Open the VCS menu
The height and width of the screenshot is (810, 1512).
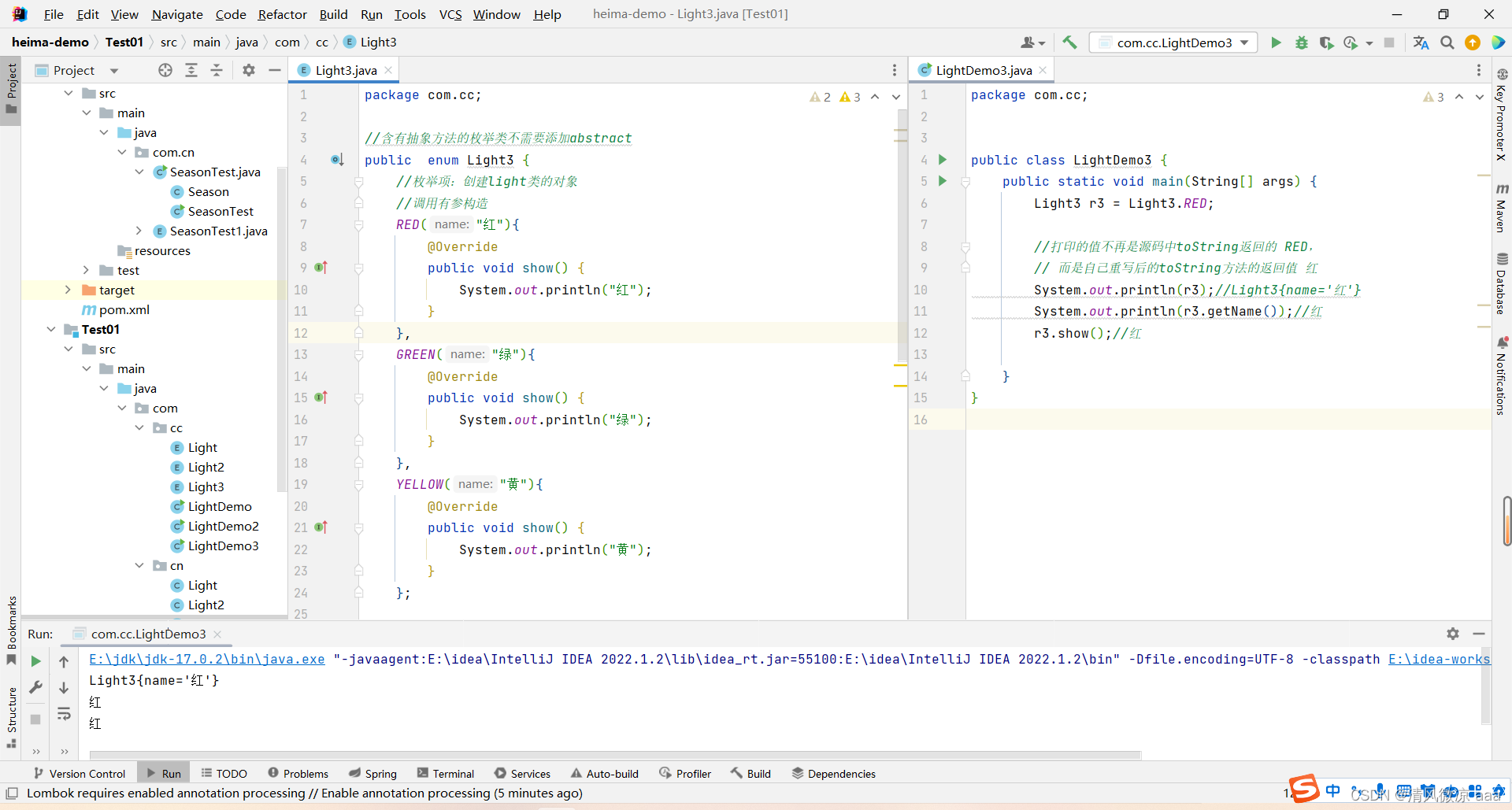click(x=450, y=14)
